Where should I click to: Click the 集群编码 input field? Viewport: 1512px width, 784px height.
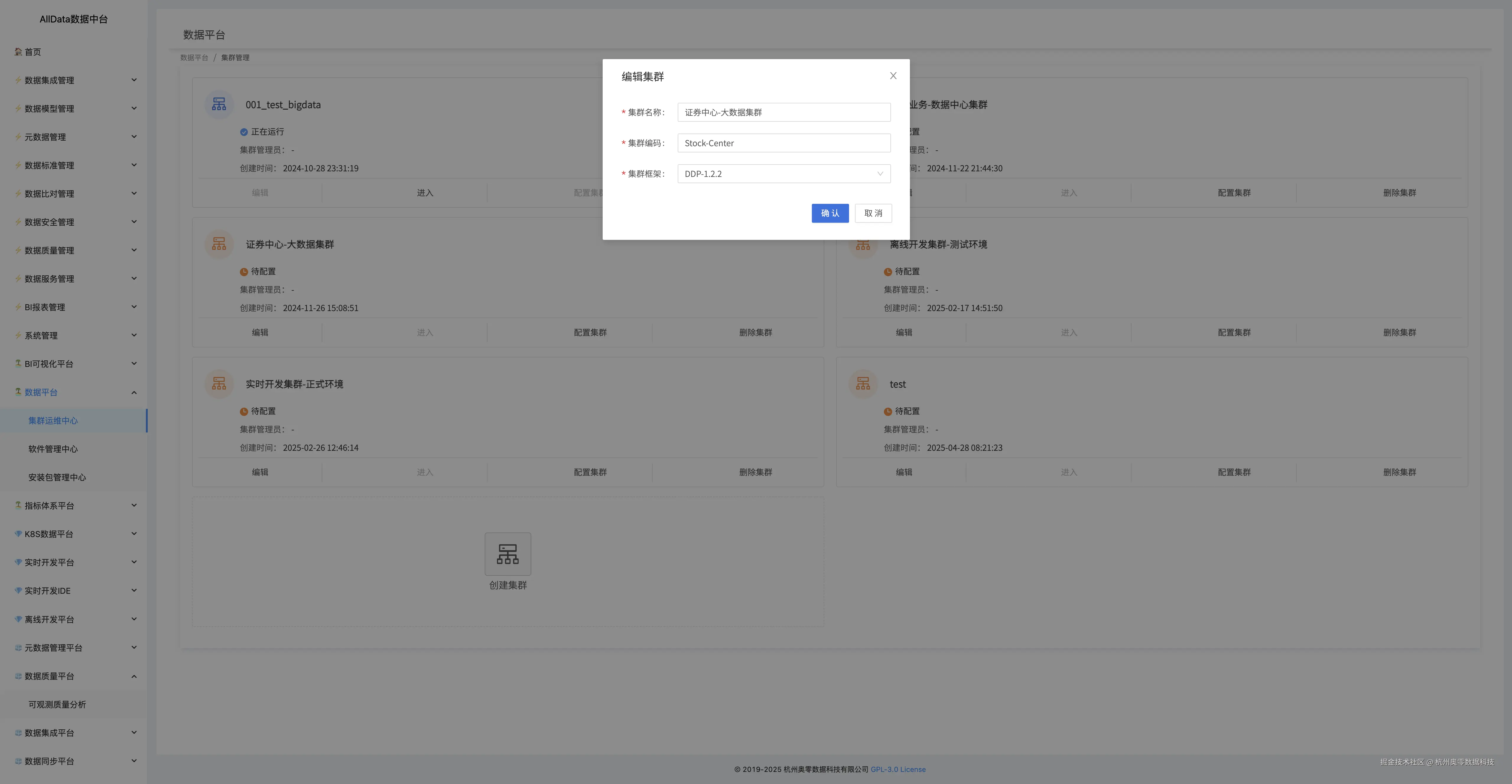click(783, 143)
